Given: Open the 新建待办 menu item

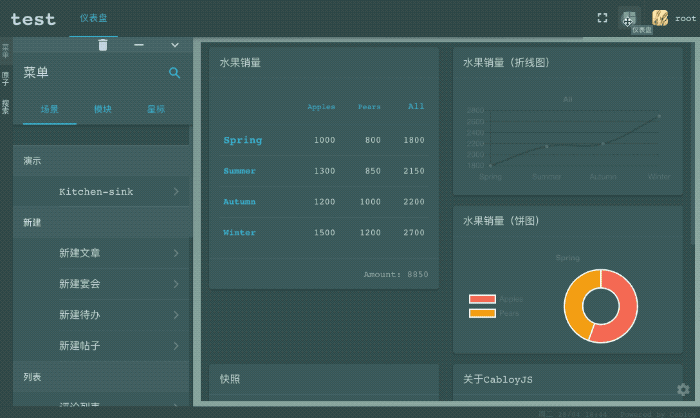Looking at the screenshot, I should (x=101, y=315).
